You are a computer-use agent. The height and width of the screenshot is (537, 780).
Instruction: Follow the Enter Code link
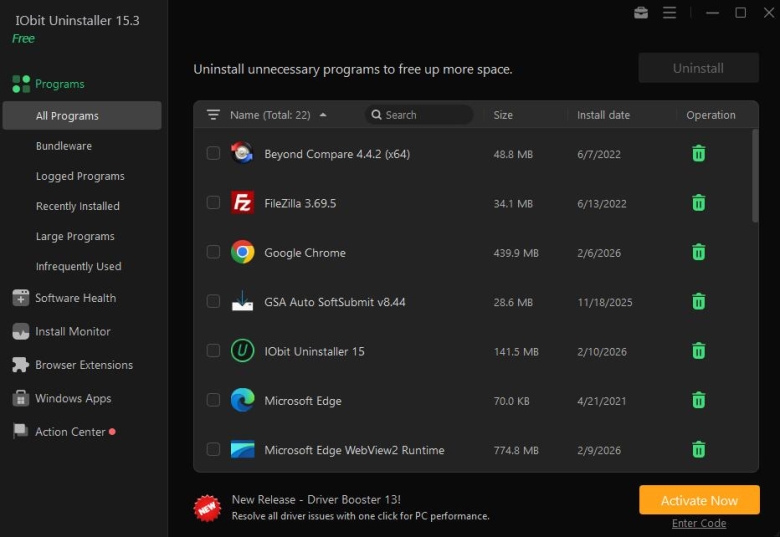(699, 524)
